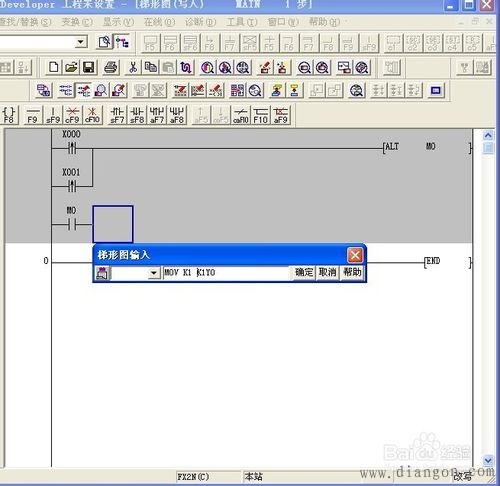Click the Print icon
Screen dimensions: 500x486
tap(111, 67)
